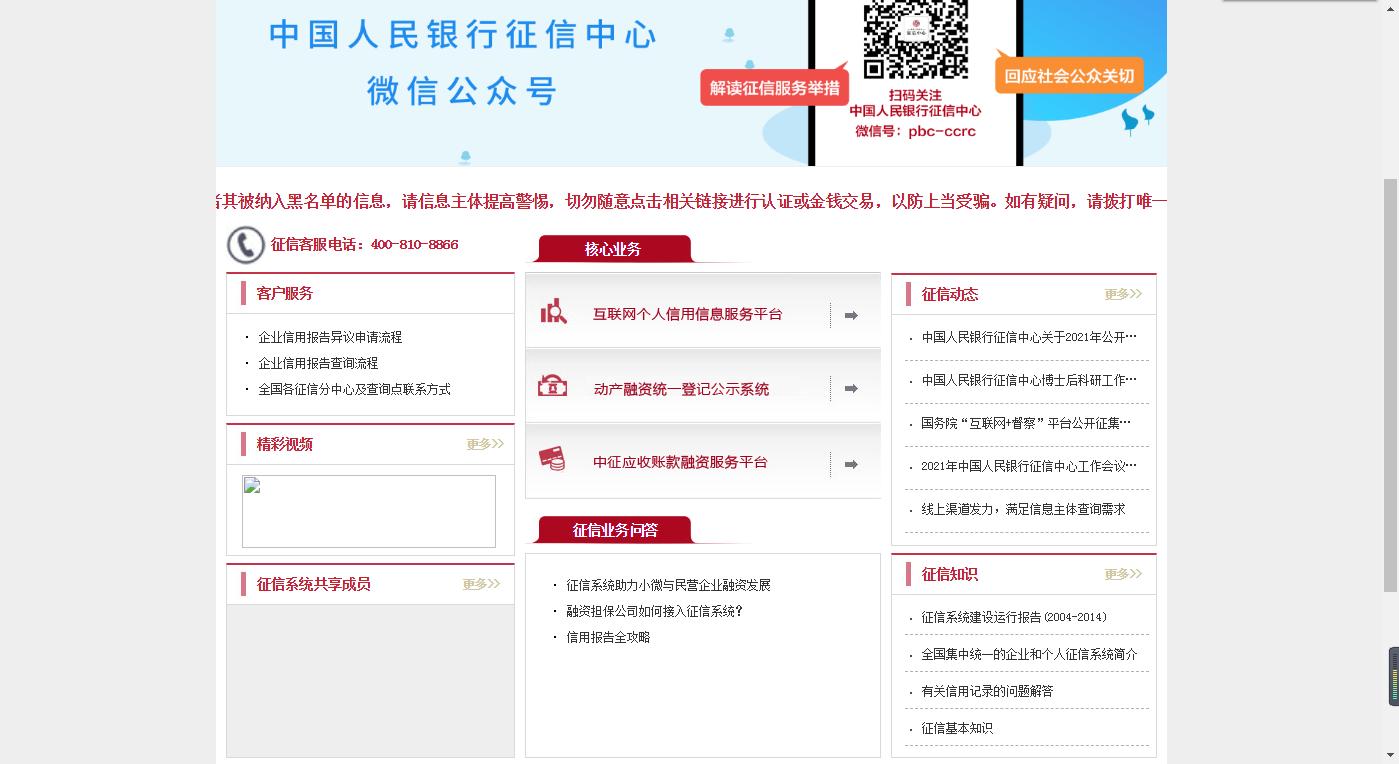Viewport: 1399px width, 764px height.
Task: Open 互联网个人信用信息服务平台 text link
Action: [x=688, y=314]
